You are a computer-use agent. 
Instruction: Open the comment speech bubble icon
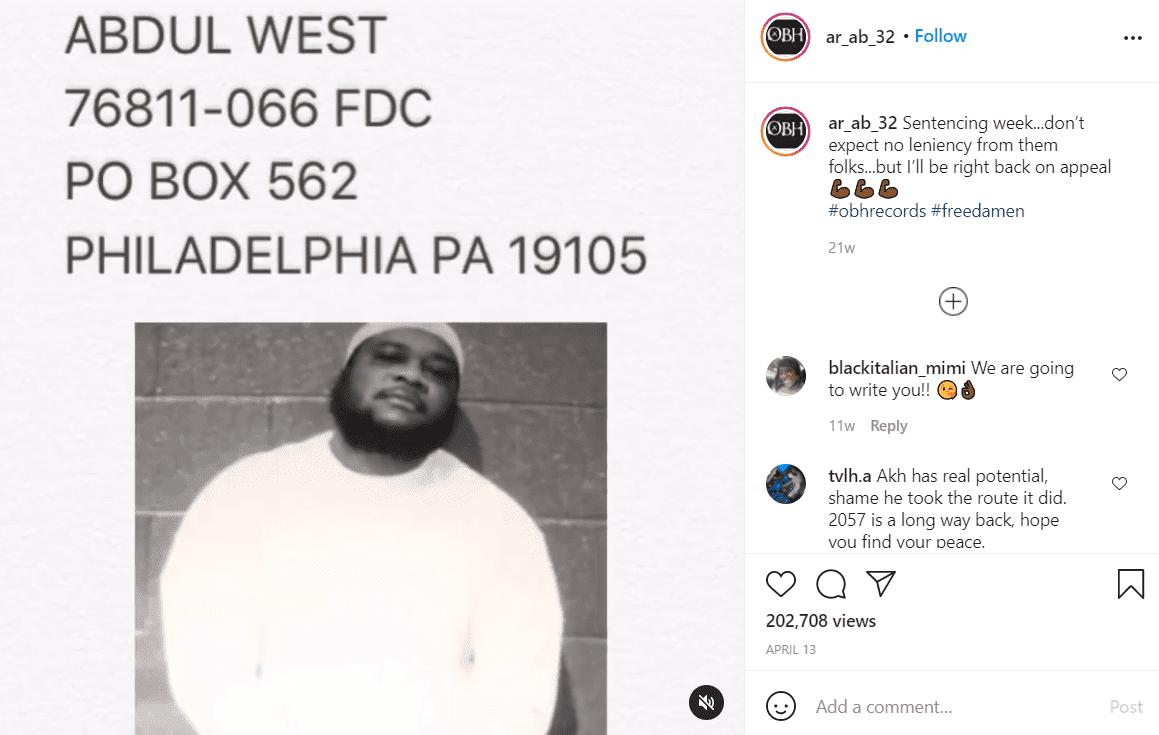831,584
